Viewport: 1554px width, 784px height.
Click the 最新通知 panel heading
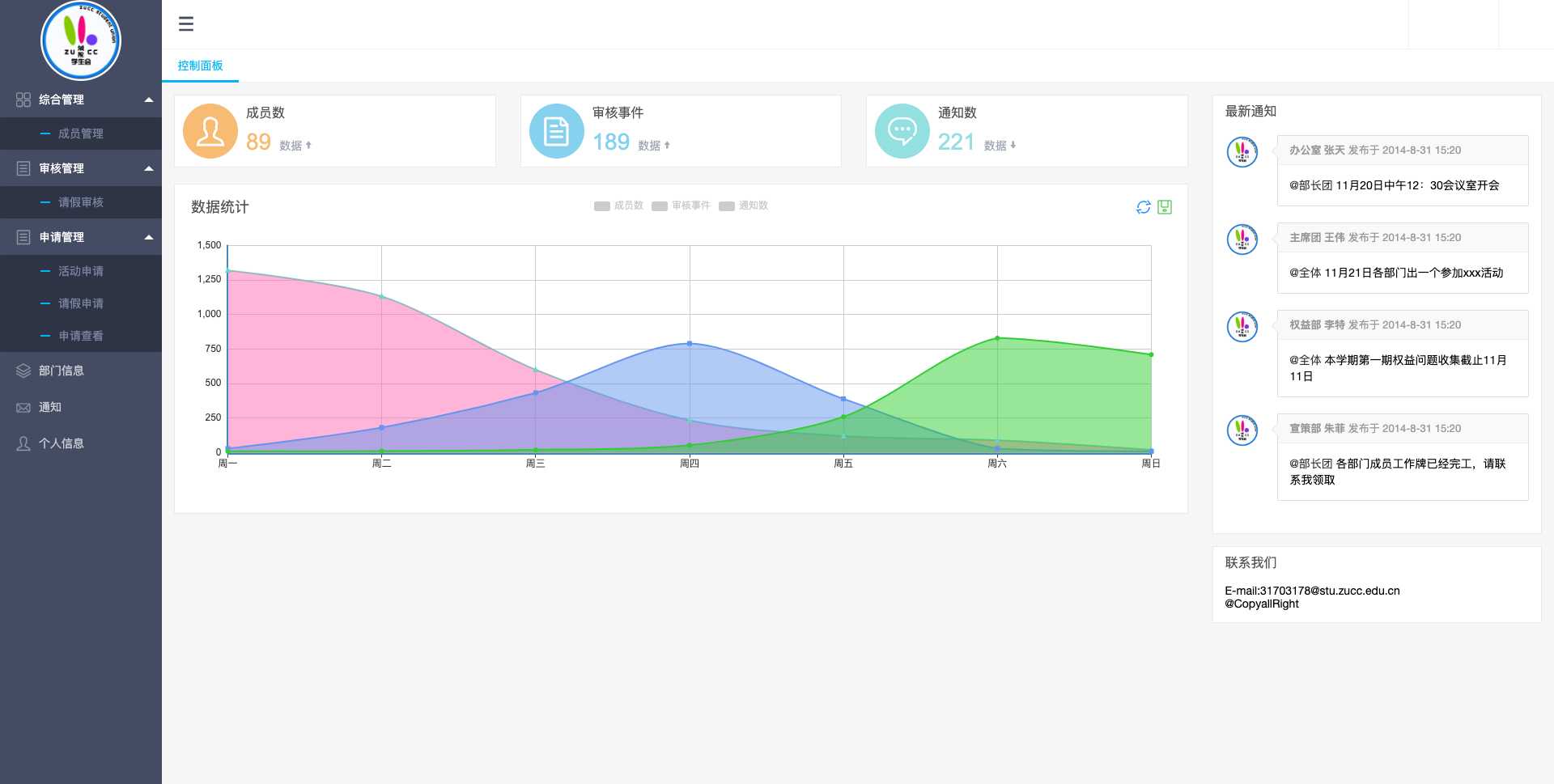pyautogui.click(x=1250, y=112)
